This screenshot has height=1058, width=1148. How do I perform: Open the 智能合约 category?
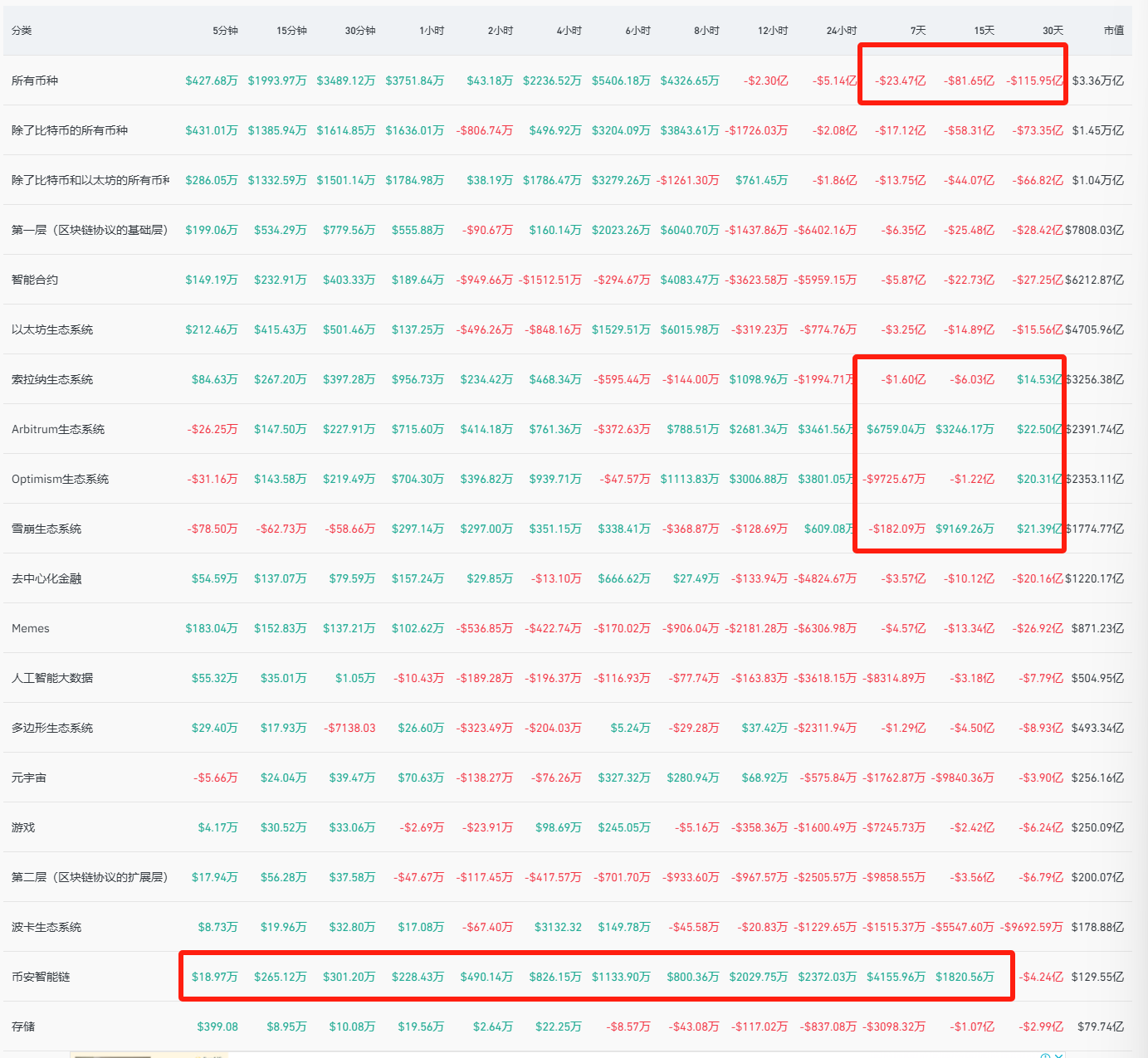35,280
